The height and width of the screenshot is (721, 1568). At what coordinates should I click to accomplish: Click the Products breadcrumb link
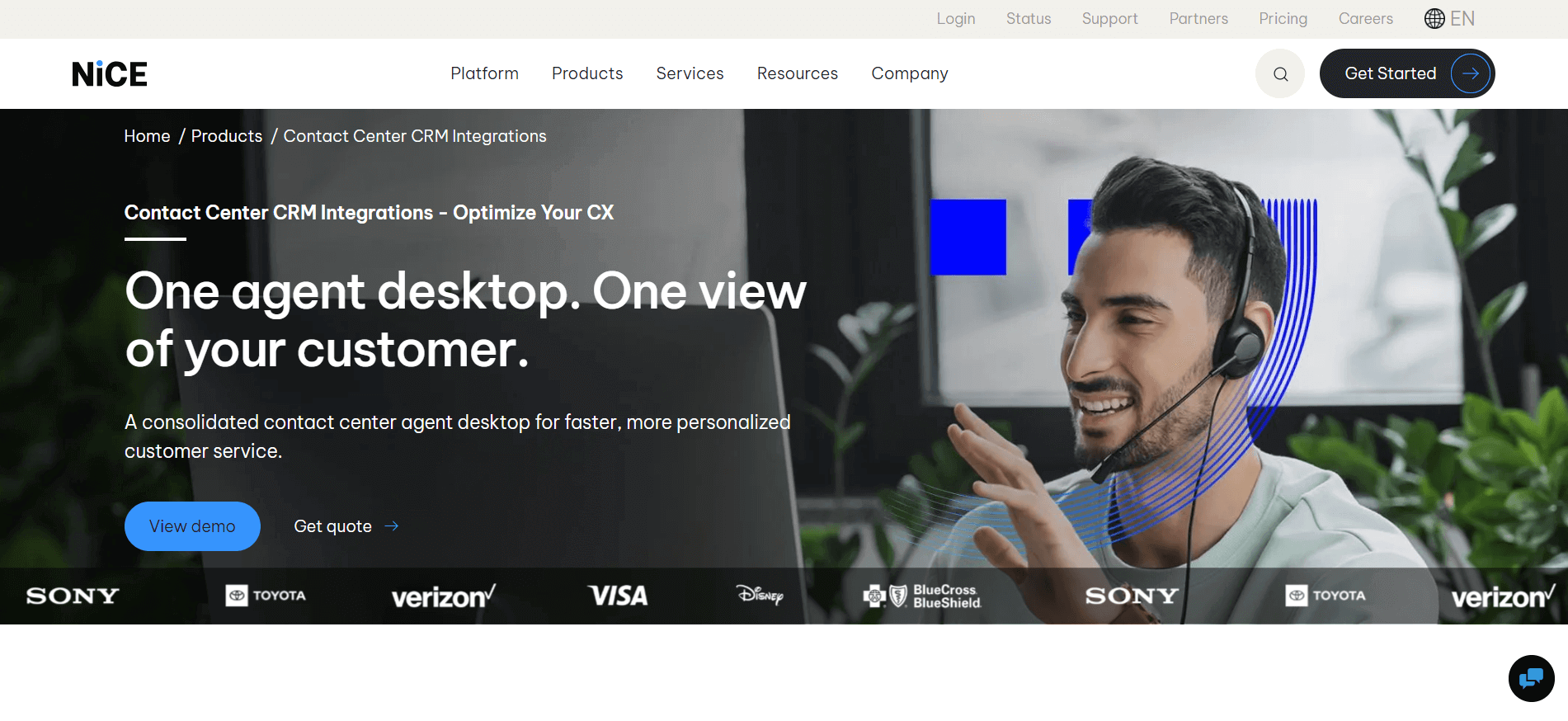pyautogui.click(x=227, y=136)
